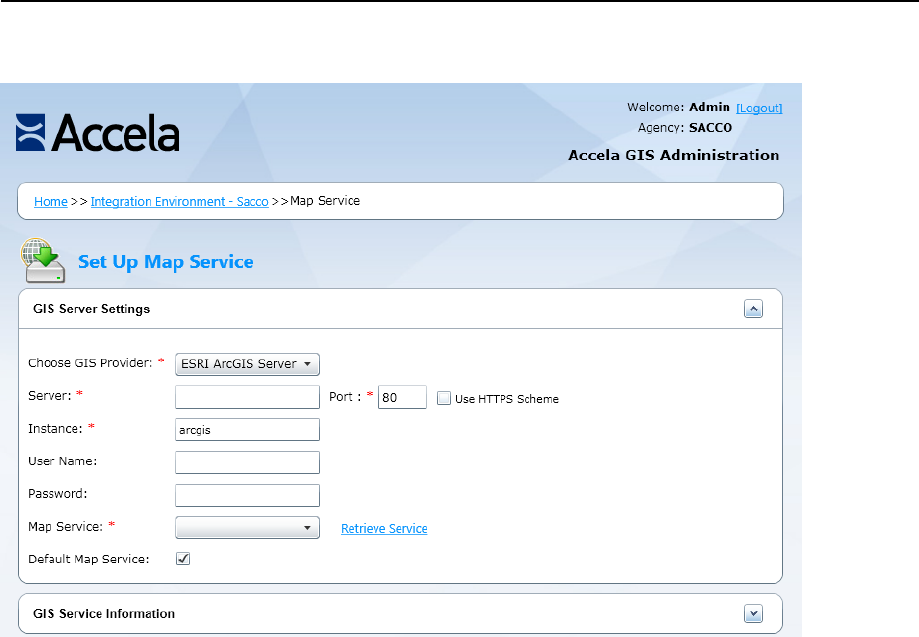Click the Instance field containing arcgis
This screenshot has height=637, width=919.
point(247,430)
